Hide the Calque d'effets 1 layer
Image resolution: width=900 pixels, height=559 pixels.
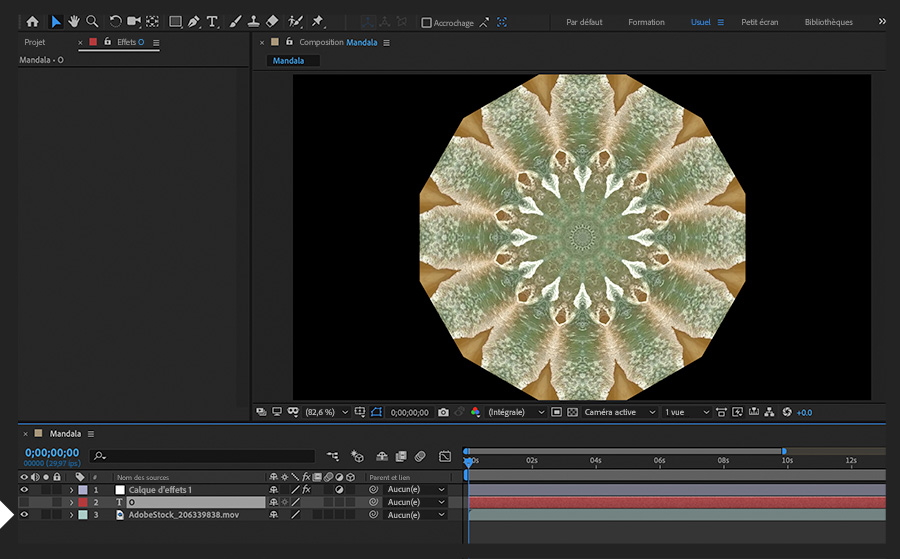coord(24,490)
